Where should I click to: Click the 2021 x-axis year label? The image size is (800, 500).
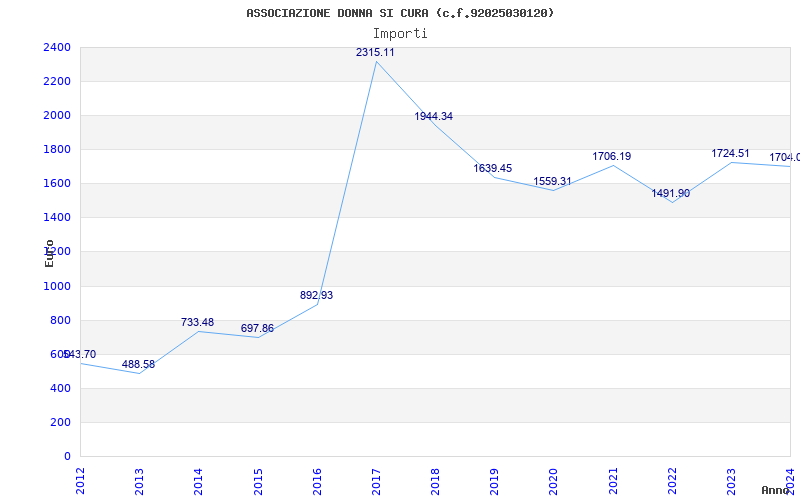point(613,481)
